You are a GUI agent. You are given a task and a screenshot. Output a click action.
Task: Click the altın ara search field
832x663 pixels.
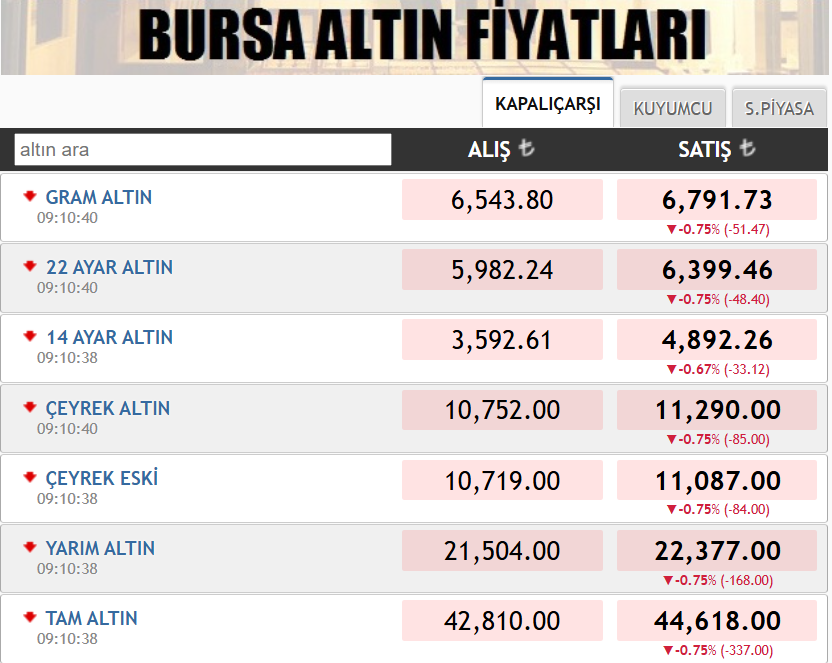[200, 149]
